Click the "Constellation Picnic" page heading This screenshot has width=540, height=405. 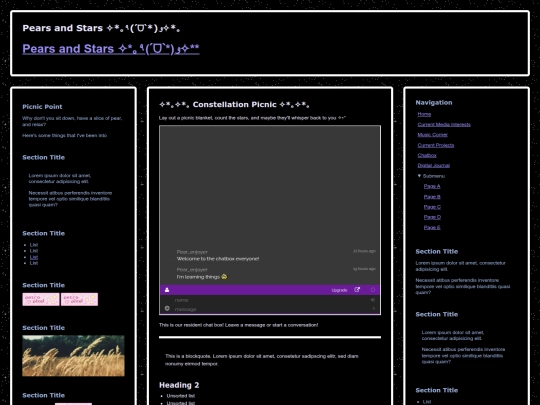(x=235, y=105)
